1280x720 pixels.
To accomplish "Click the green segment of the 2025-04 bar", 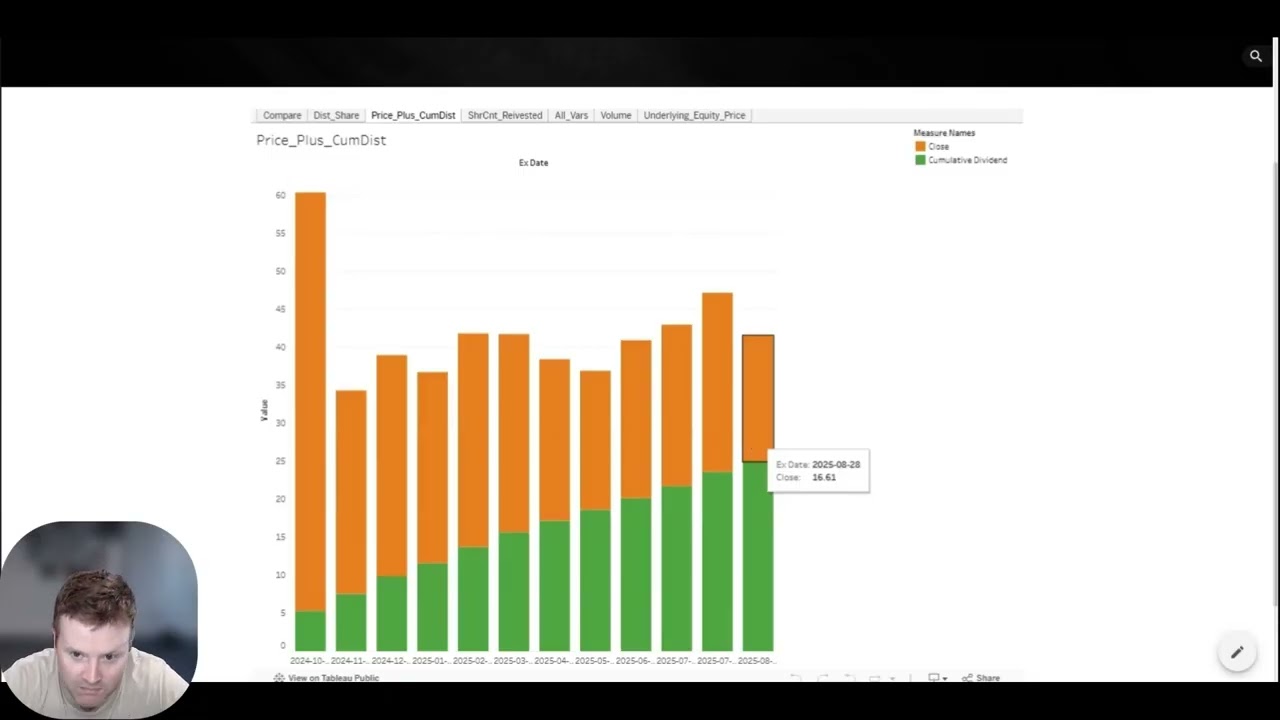I will (x=554, y=586).
